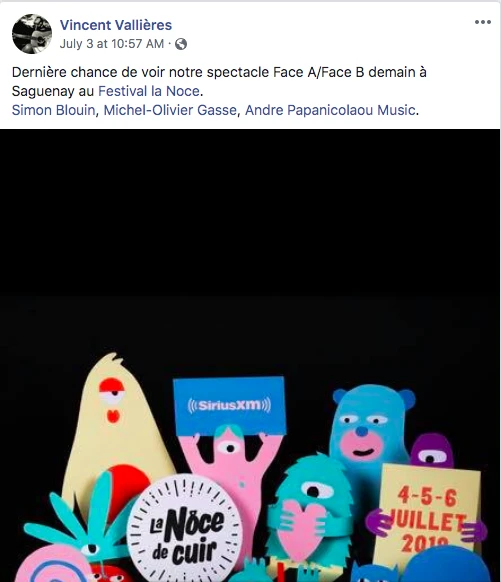Open the Simon Blouin tagged profile

(x=53, y=110)
